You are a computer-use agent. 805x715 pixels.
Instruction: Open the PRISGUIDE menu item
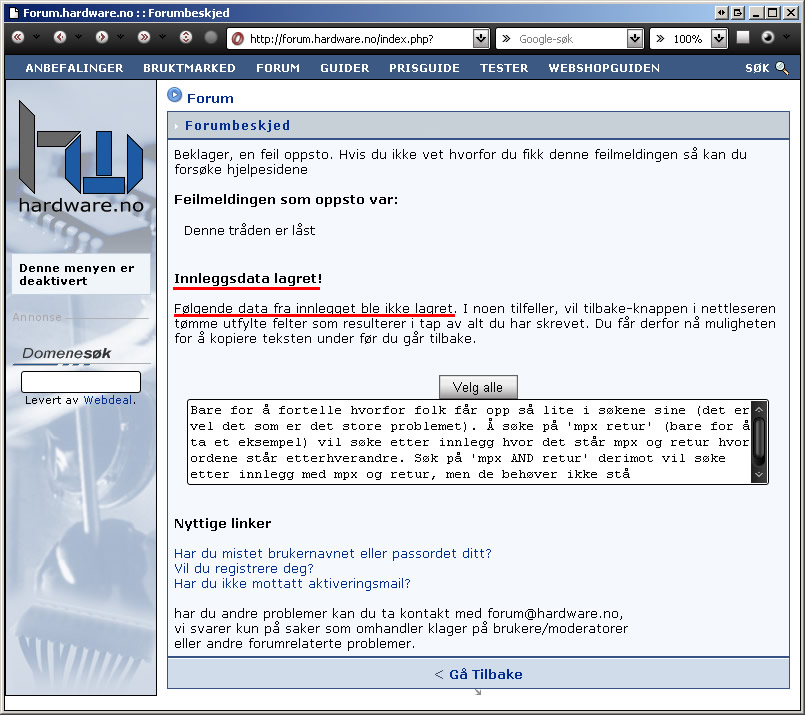click(x=424, y=68)
